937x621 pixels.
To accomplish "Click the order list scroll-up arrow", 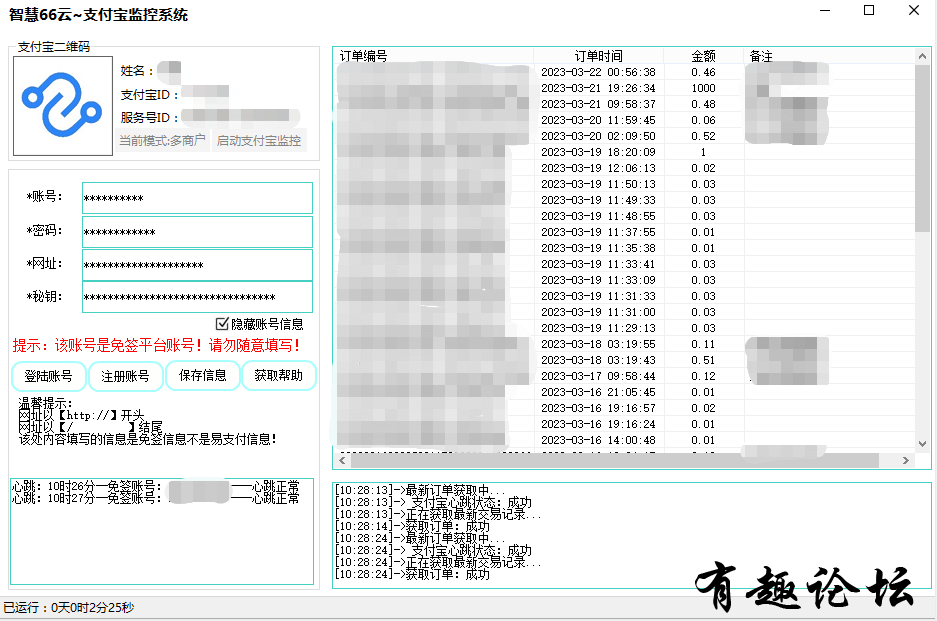I will 922,56.
